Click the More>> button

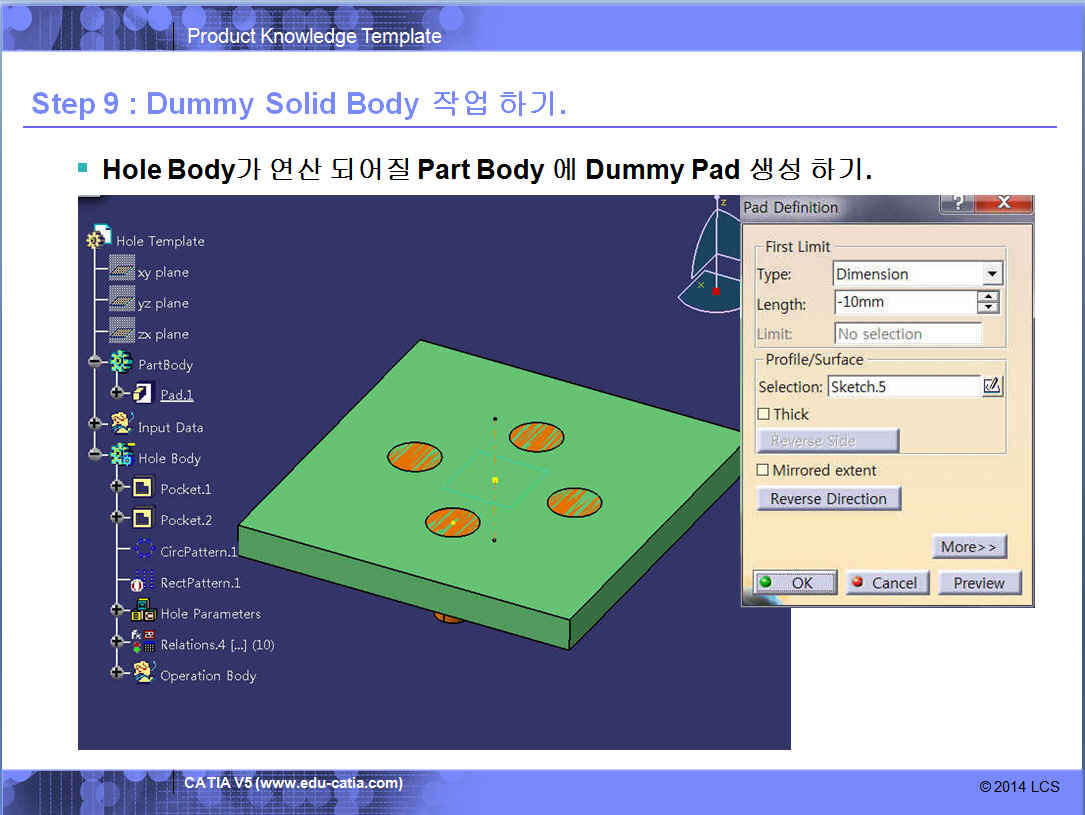pos(968,547)
